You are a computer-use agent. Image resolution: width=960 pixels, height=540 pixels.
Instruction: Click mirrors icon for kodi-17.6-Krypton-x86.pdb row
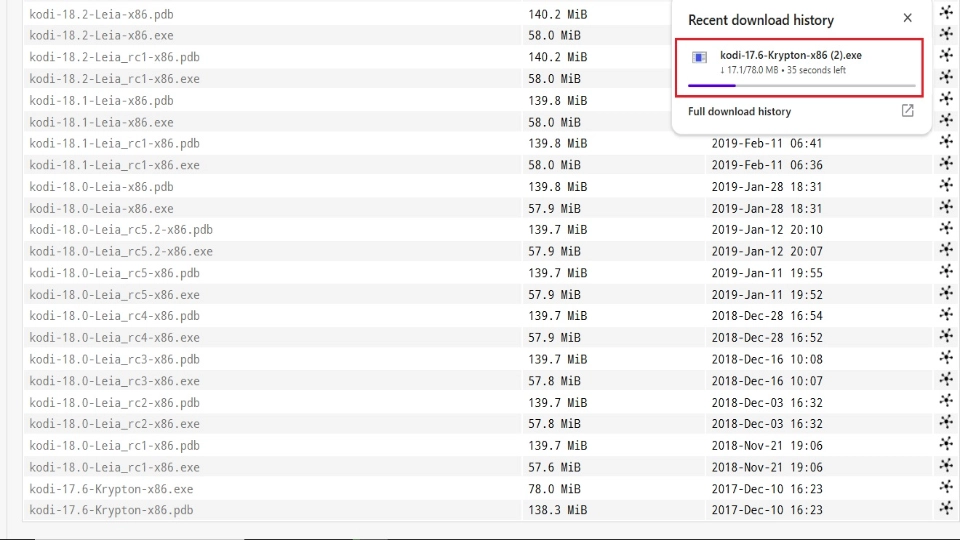click(x=947, y=508)
